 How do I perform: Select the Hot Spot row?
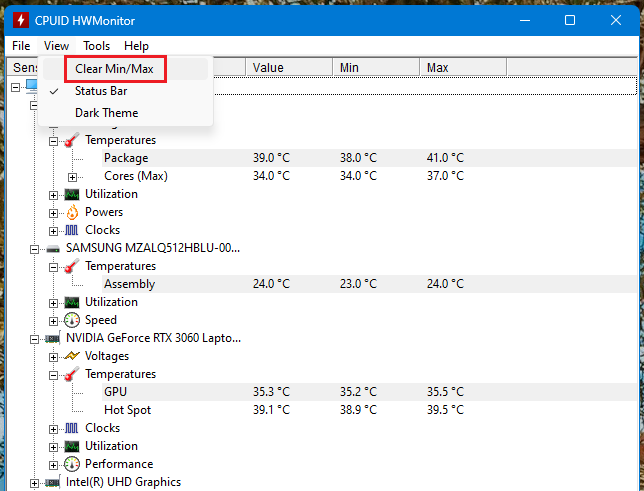click(369, 410)
